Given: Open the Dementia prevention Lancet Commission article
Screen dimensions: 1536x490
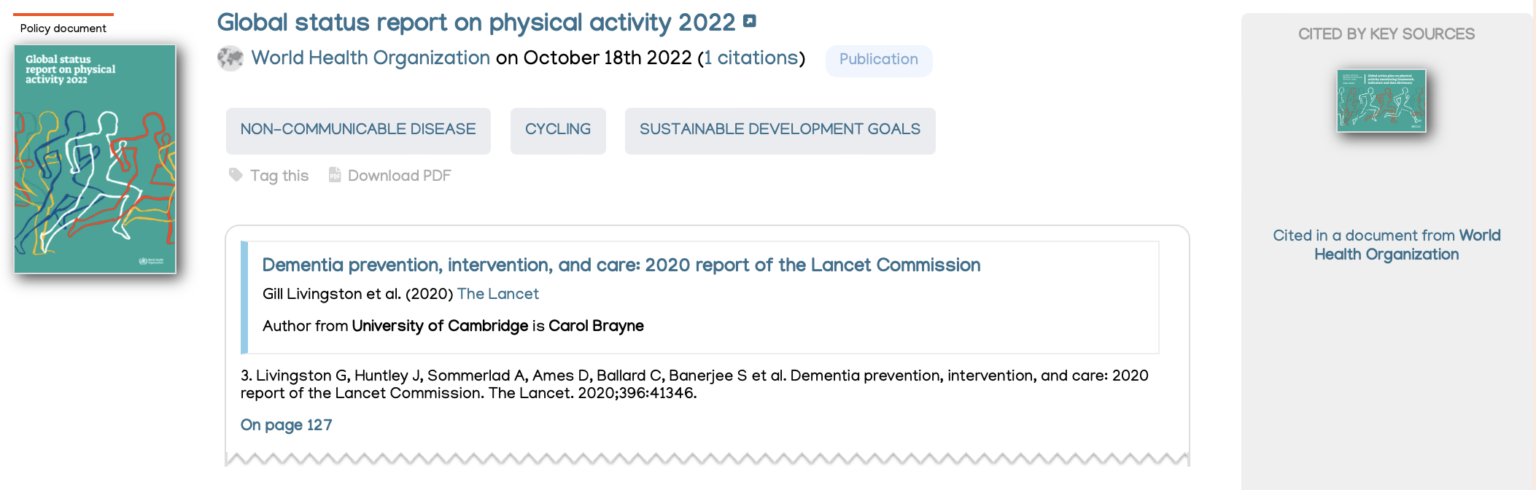Looking at the screenshot, I should pyautogui.click(x=621, y=265).
